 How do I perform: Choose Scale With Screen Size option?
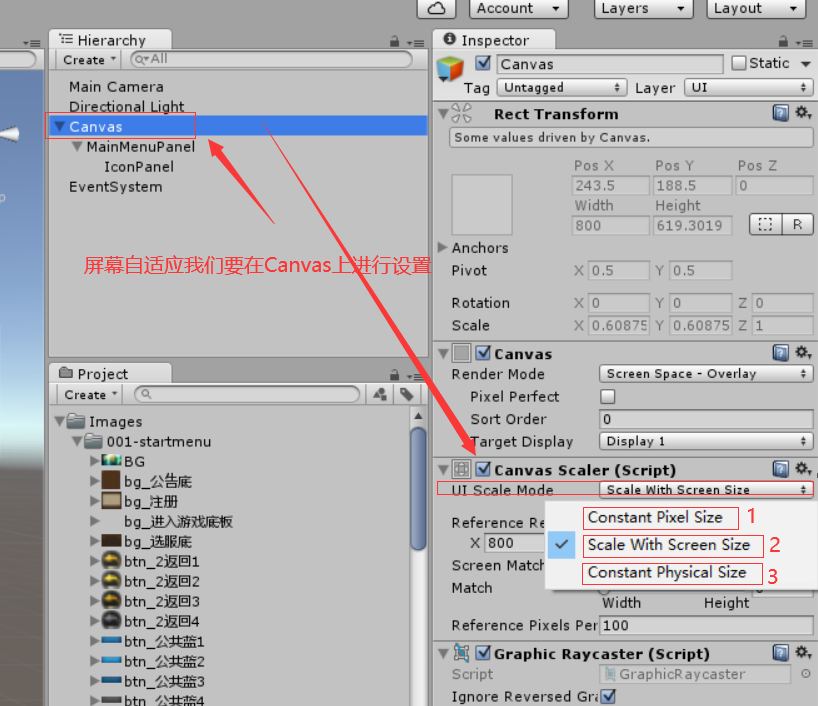click(x=669, y=545)
